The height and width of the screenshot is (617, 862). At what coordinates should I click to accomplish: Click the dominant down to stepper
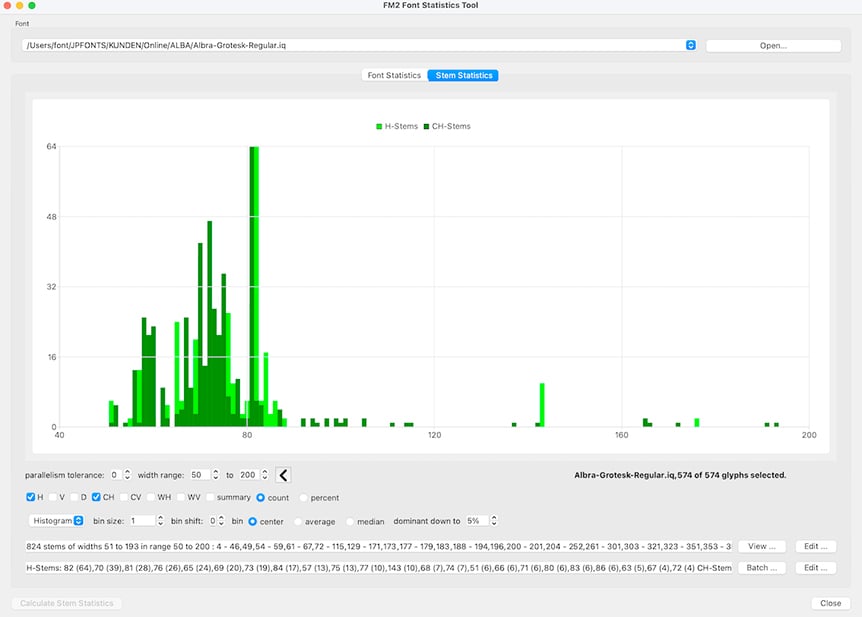tap(494, 521)
